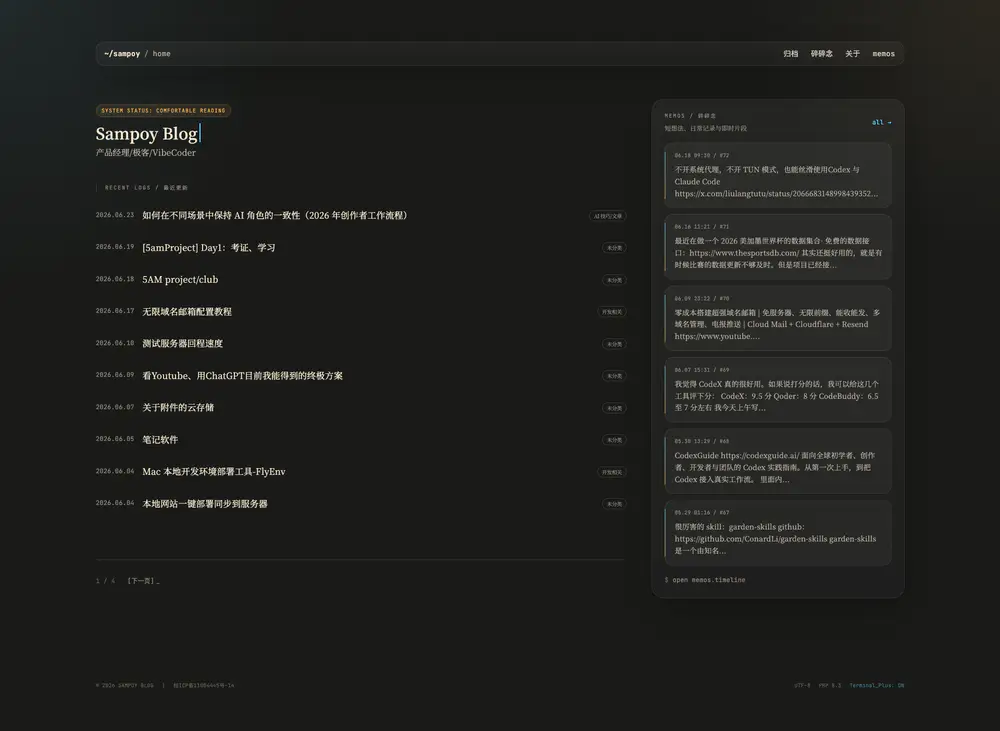Click the 2026.06.19 post date
This screenshot has width=1000, height=731.
coord(115,247)
